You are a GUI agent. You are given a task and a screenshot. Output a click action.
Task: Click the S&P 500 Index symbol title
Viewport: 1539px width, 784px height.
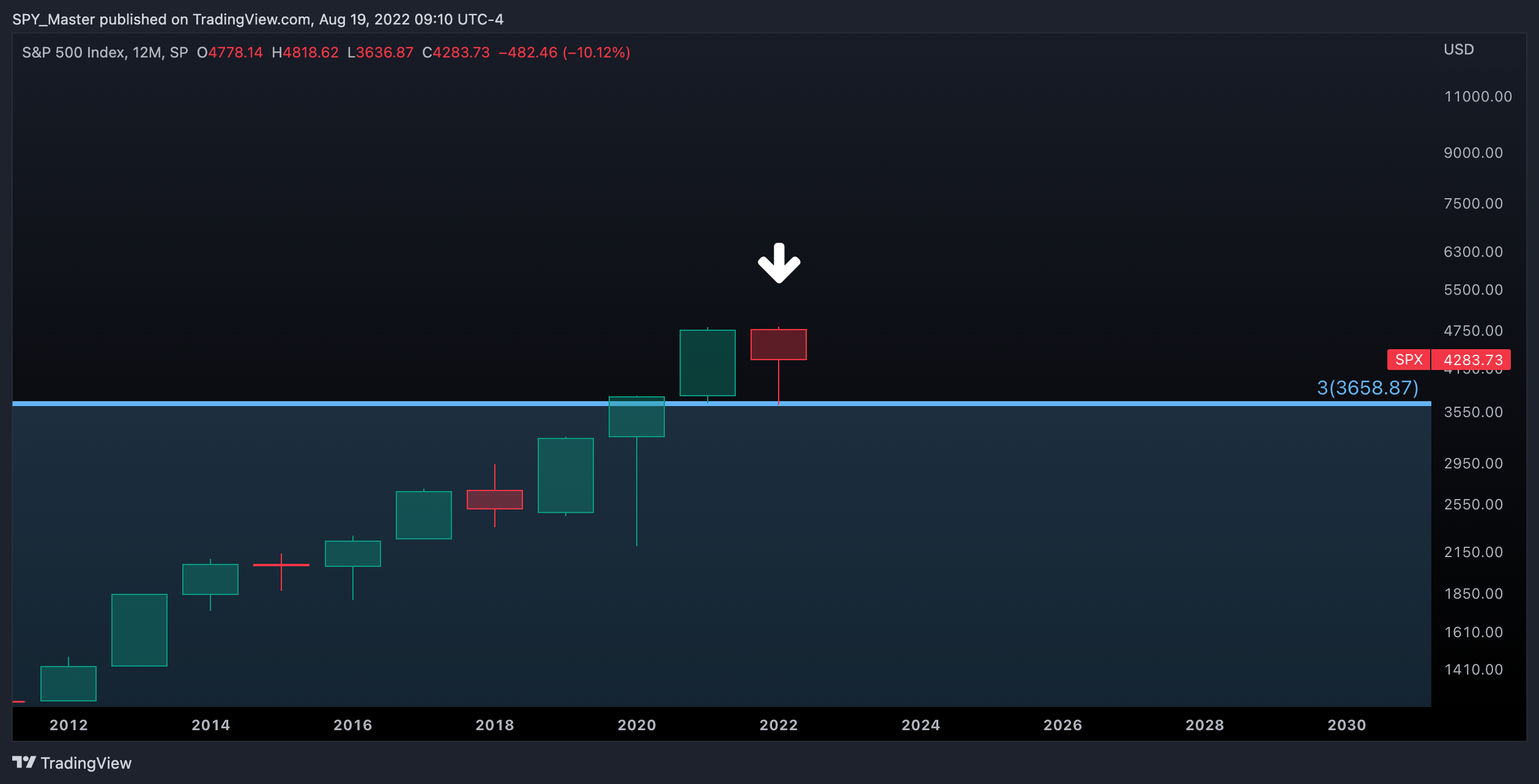[x=73, y=53]
